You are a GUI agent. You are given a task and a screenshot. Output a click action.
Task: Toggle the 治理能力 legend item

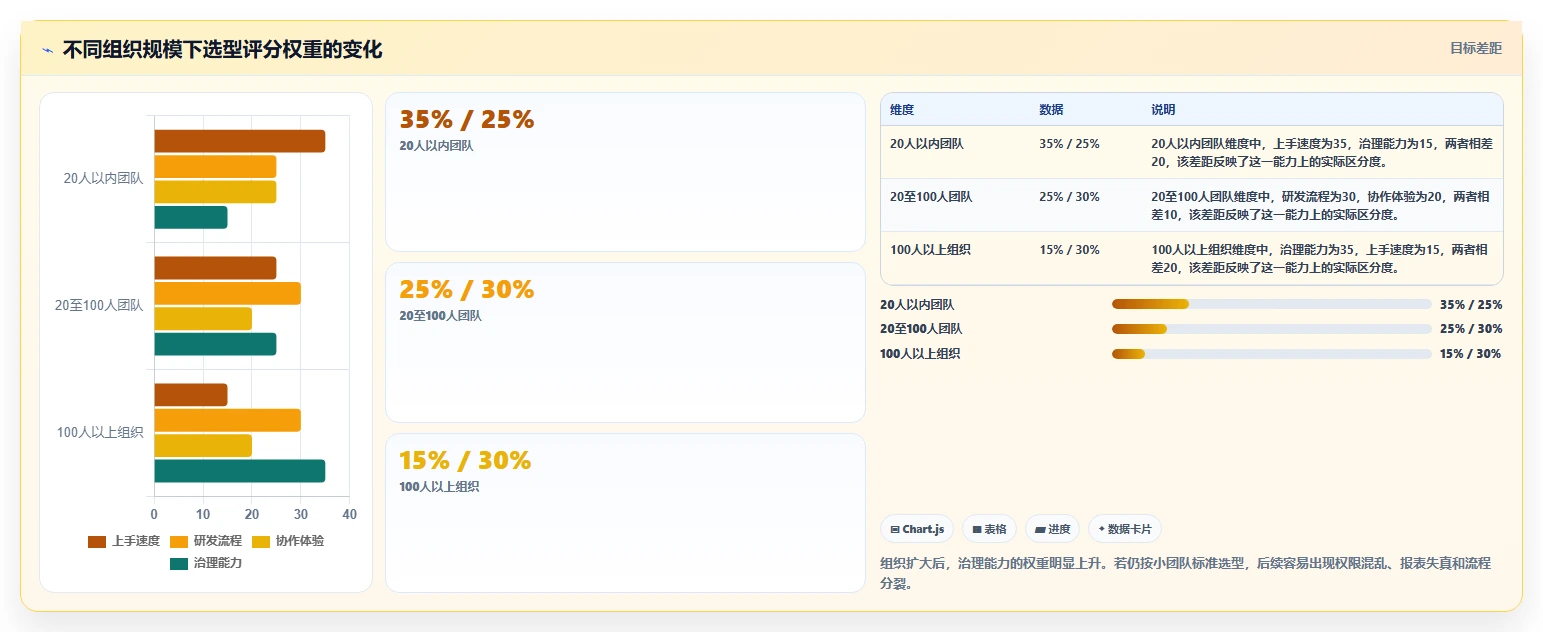tap(206, 563)
